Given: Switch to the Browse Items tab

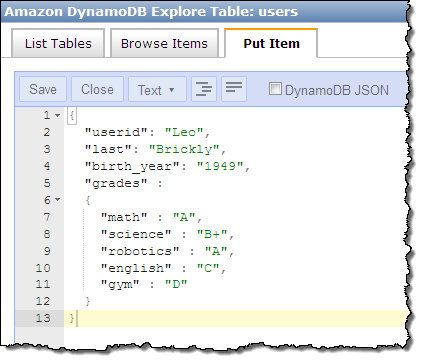Looking at the screenshot, I should pyautogui.click(x=164, y=43).
